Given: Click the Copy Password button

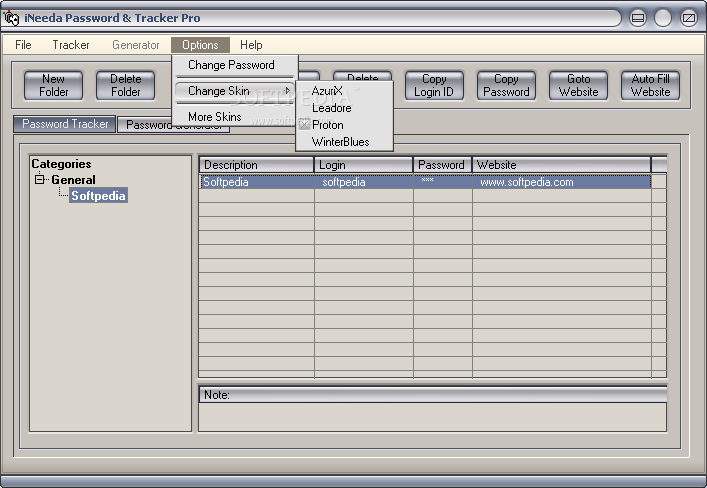Looking at the screenshot, I should coord(506,85).
